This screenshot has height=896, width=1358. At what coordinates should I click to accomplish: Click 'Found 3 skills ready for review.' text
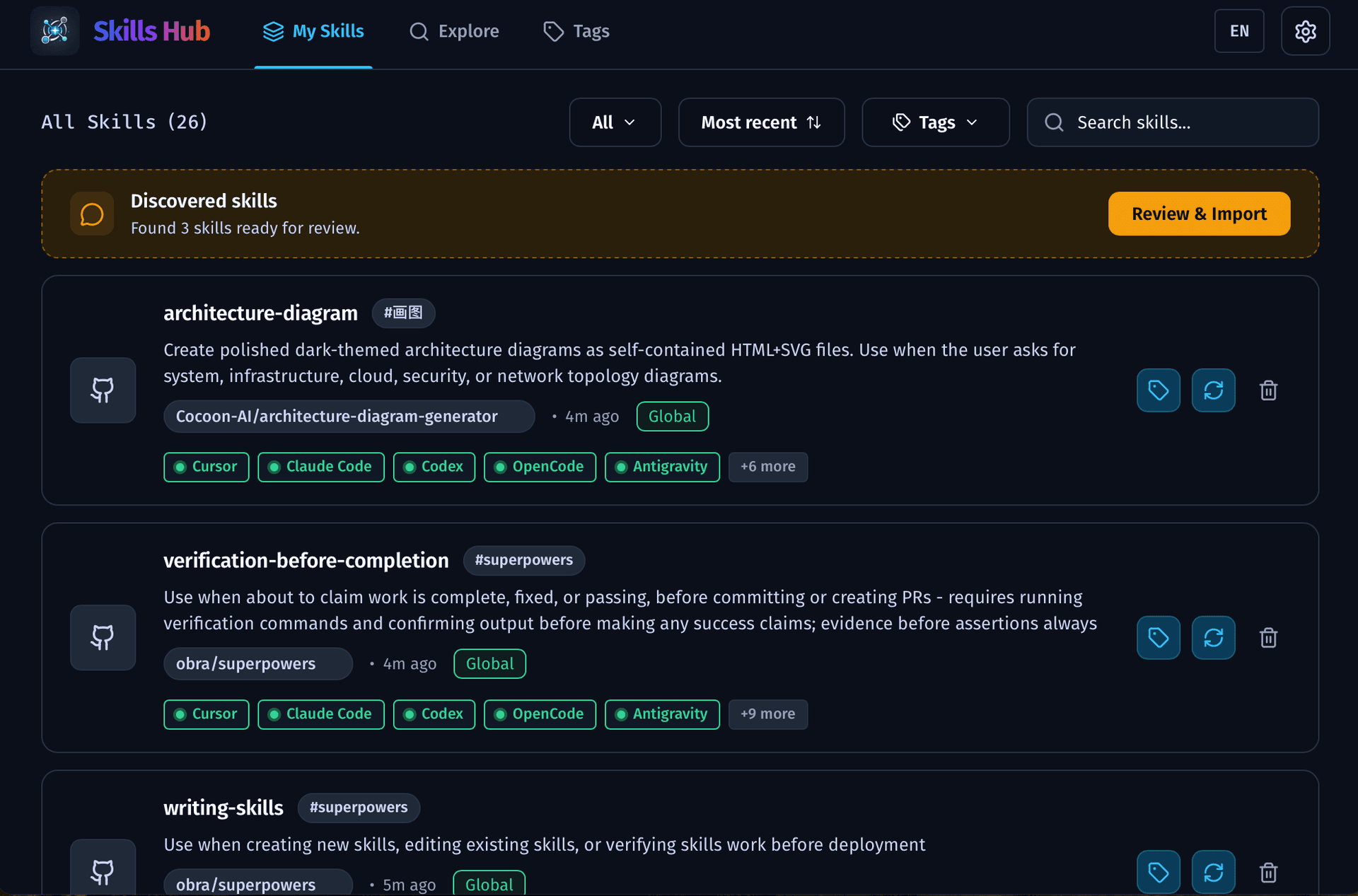pos(245,228)
